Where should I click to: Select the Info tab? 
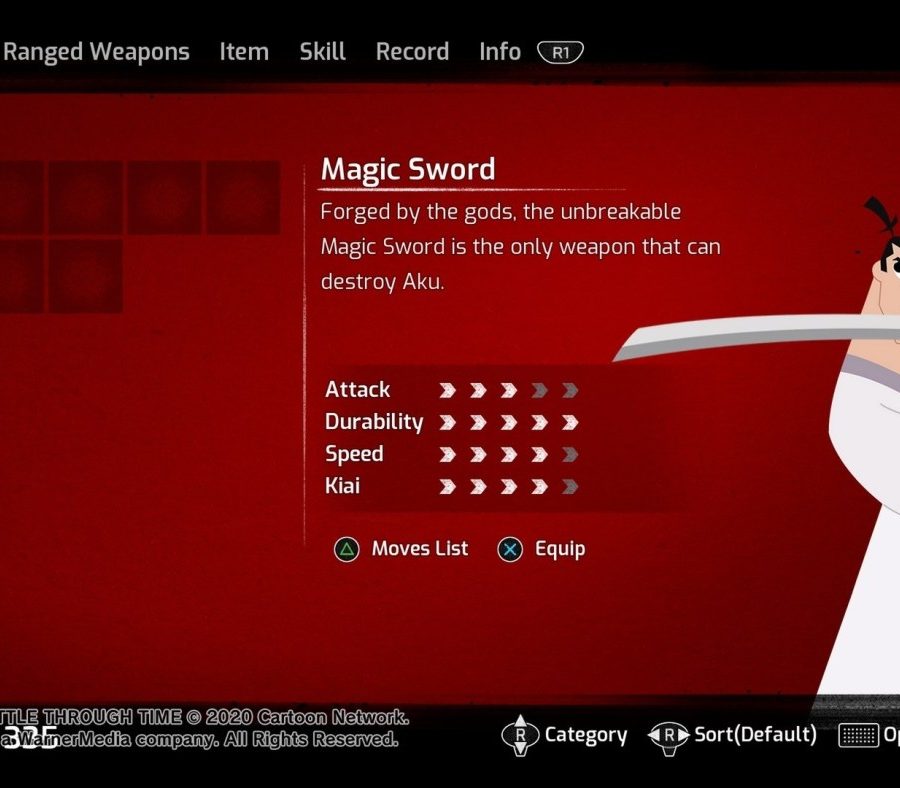(x=500, y=52)
